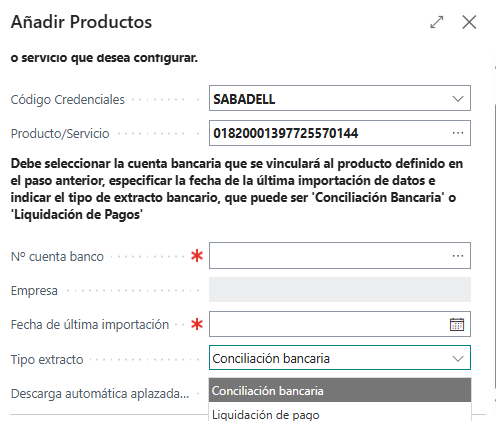Click the Código Credenciales label

(x=68, y=99)
